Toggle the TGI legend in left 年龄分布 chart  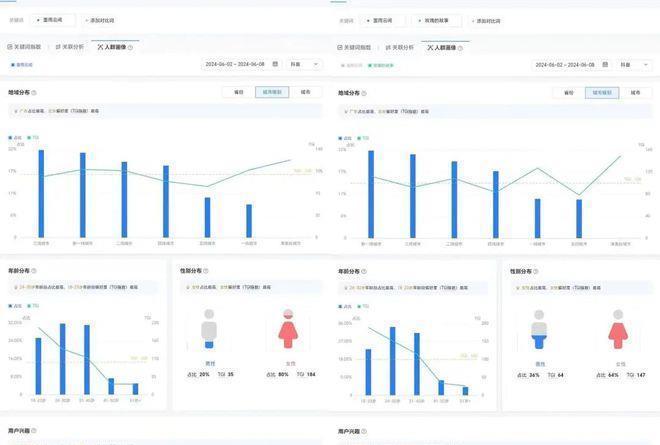tap(34, 306)
